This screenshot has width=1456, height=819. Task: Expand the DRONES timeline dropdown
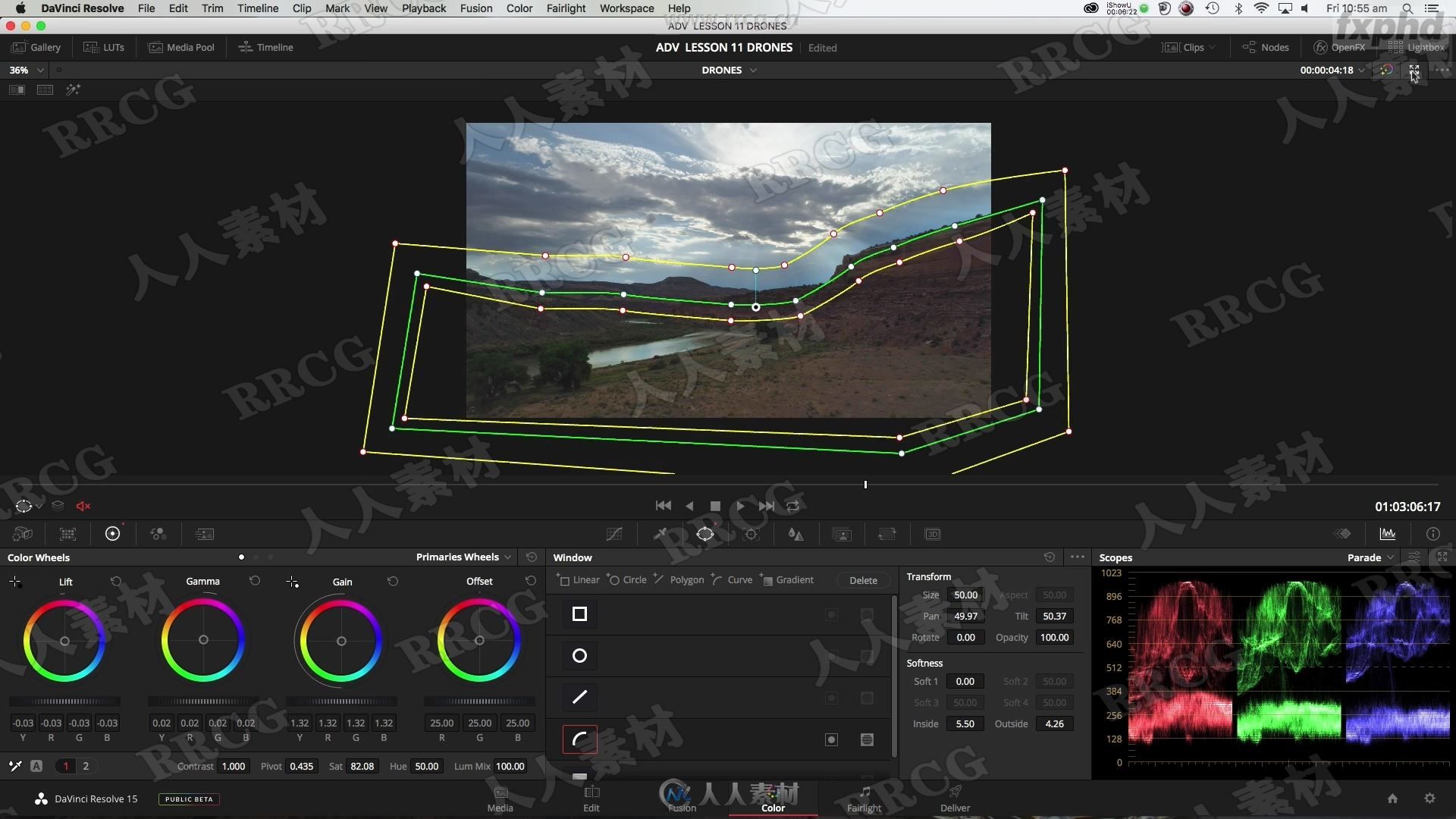pyautogui.click(x=753, y=70)
